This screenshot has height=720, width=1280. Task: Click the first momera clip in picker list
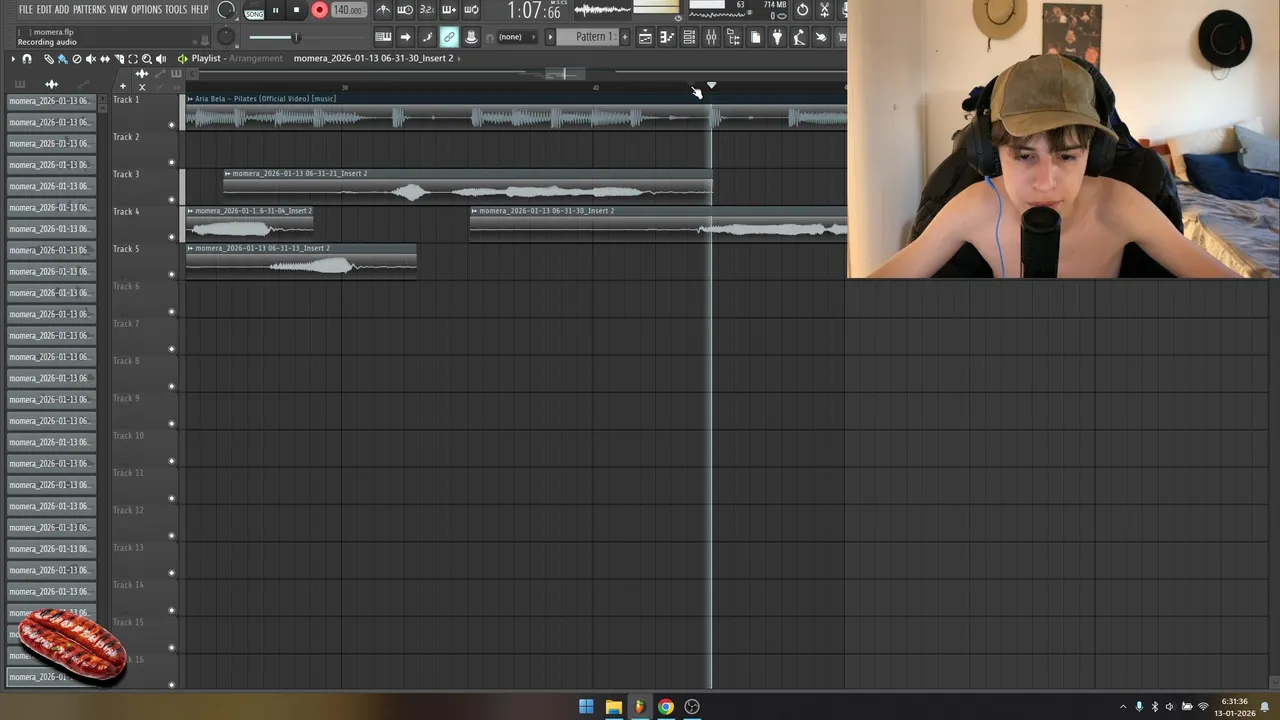click(51, 101)
